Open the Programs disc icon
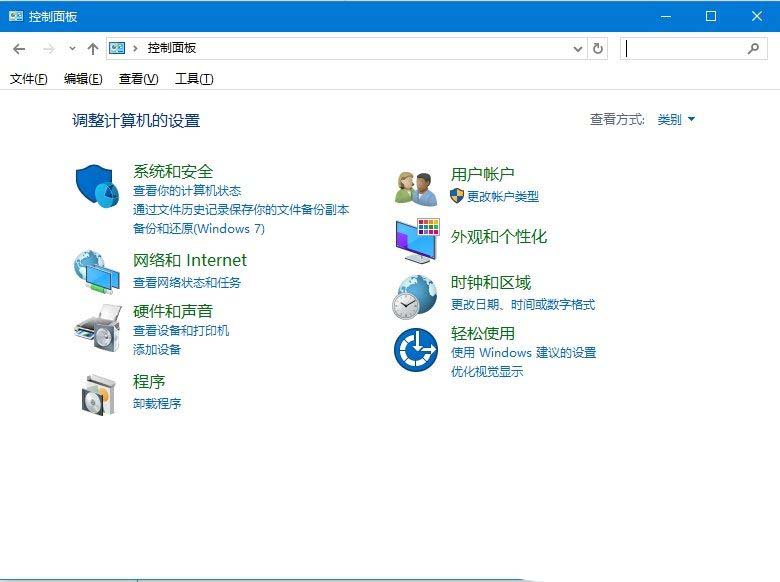This screenshot has width=780, height=582. pyautogui.click(x=98, y=395)
